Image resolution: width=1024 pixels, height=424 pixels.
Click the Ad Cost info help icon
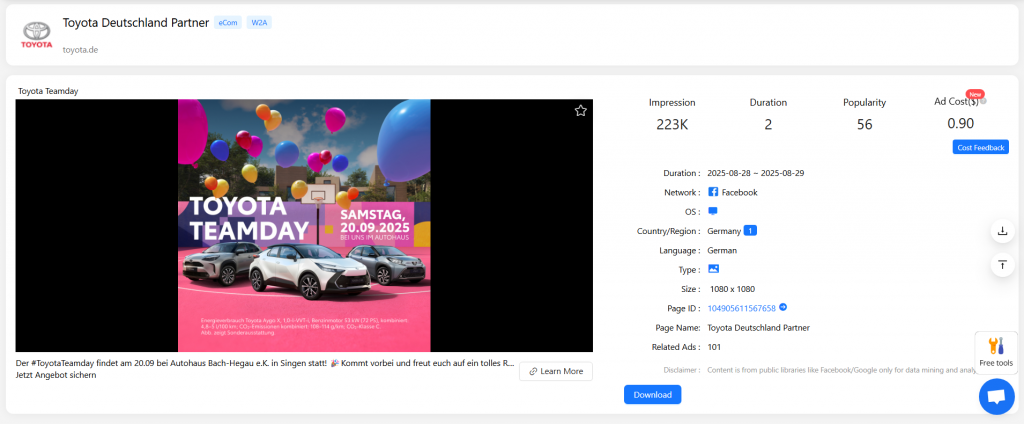pos(984,101)
